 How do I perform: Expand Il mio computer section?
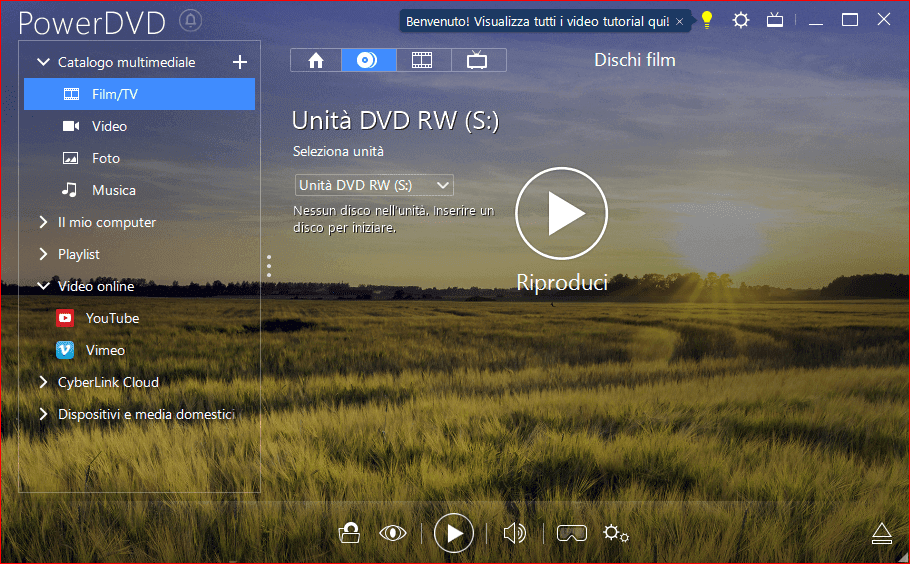(x=43, y=222)
